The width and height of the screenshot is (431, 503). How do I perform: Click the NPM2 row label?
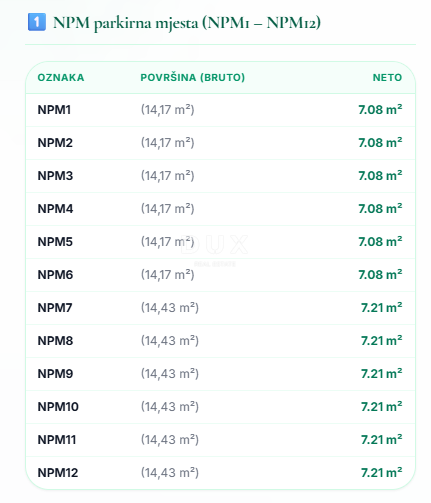(55, 143)
